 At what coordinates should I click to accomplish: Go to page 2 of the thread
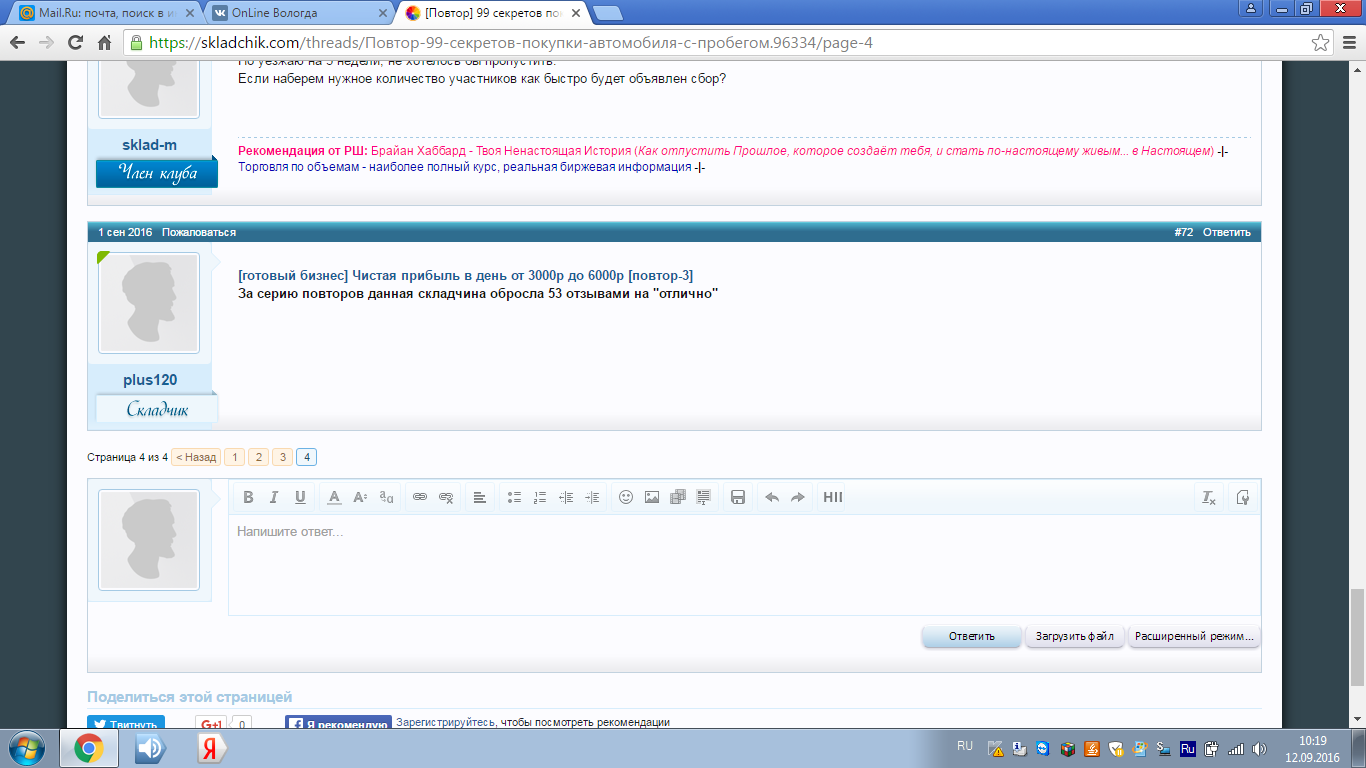pos(258,457)
